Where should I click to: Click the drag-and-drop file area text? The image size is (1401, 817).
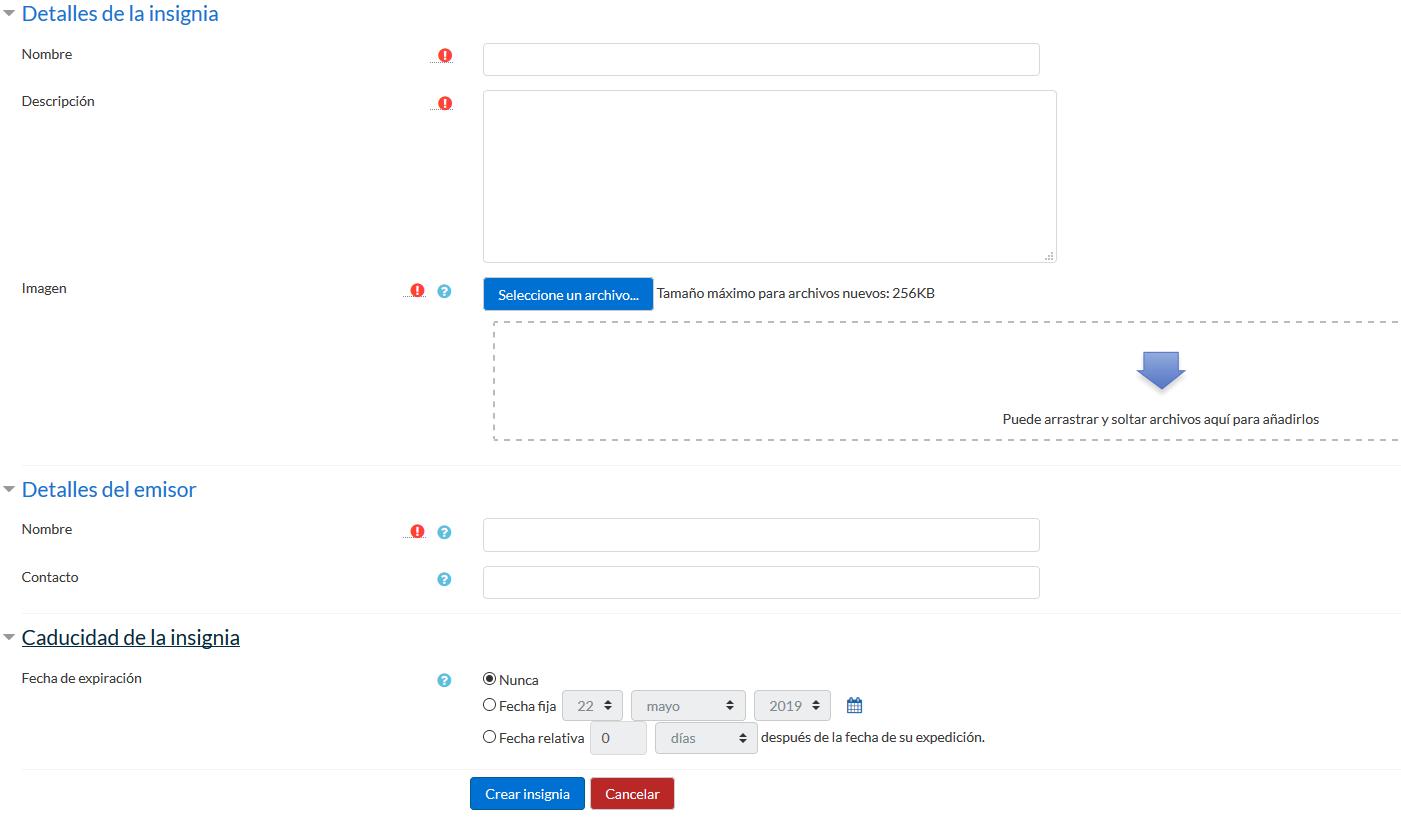1160,419
